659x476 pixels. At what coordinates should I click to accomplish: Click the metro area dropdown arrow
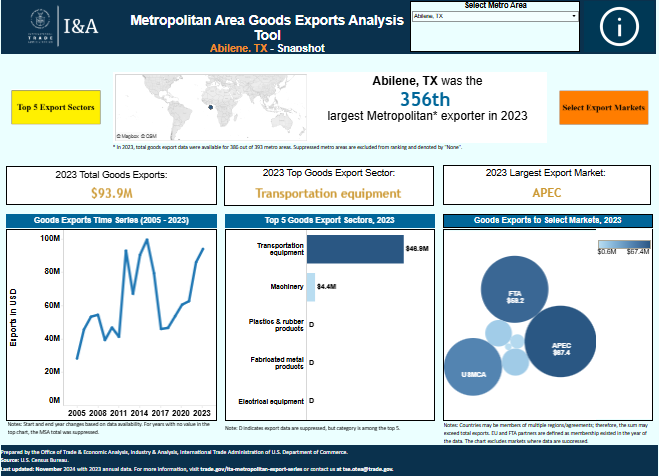tap(574, 16)
